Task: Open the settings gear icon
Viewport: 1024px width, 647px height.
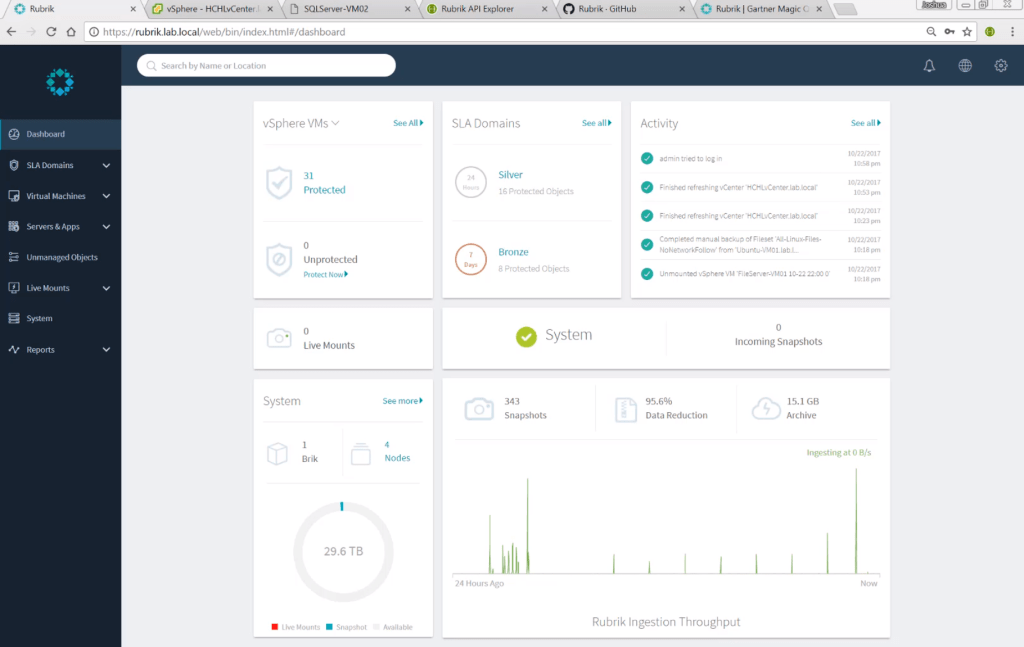Action: pyautogui.click(x=1000, y=66)
